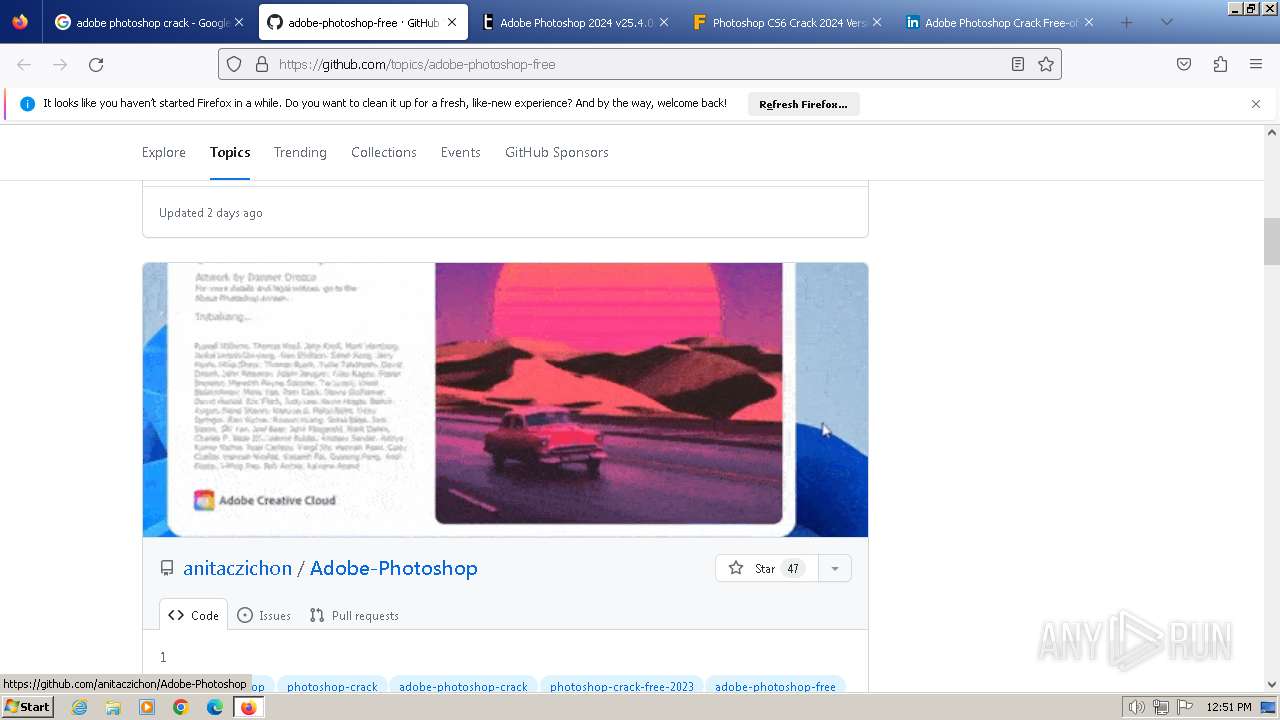1280x720 pixels.
Task: Open the Photoshop splash screen repository image
Action: [505, 400]
